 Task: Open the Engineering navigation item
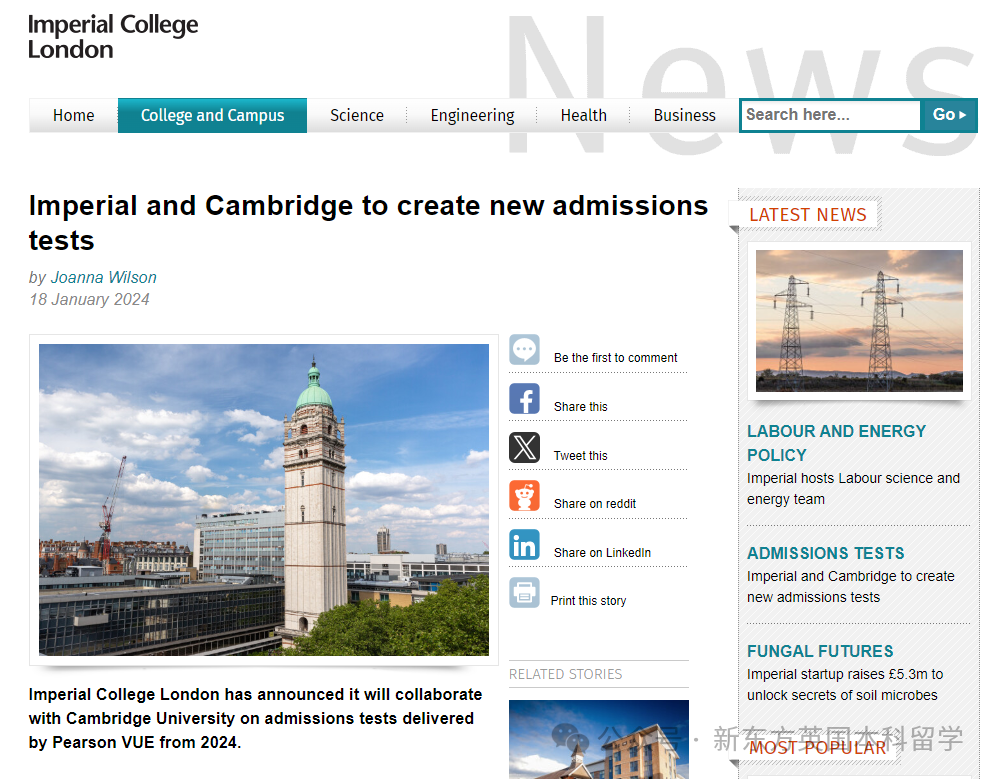472,116
